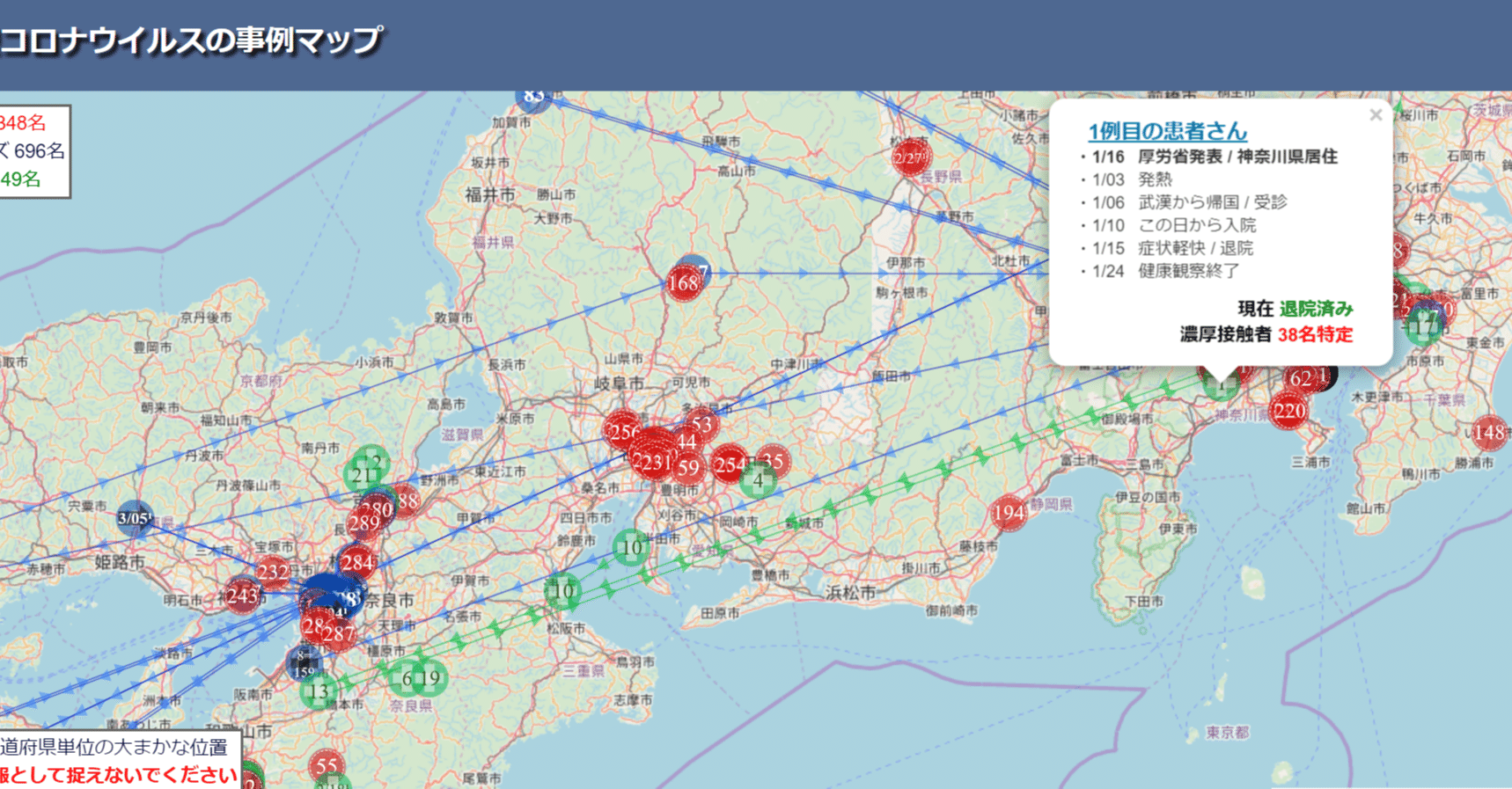Click the 福井市 map label
This screenshot has width=1512, height=789.
pos(490,194)
